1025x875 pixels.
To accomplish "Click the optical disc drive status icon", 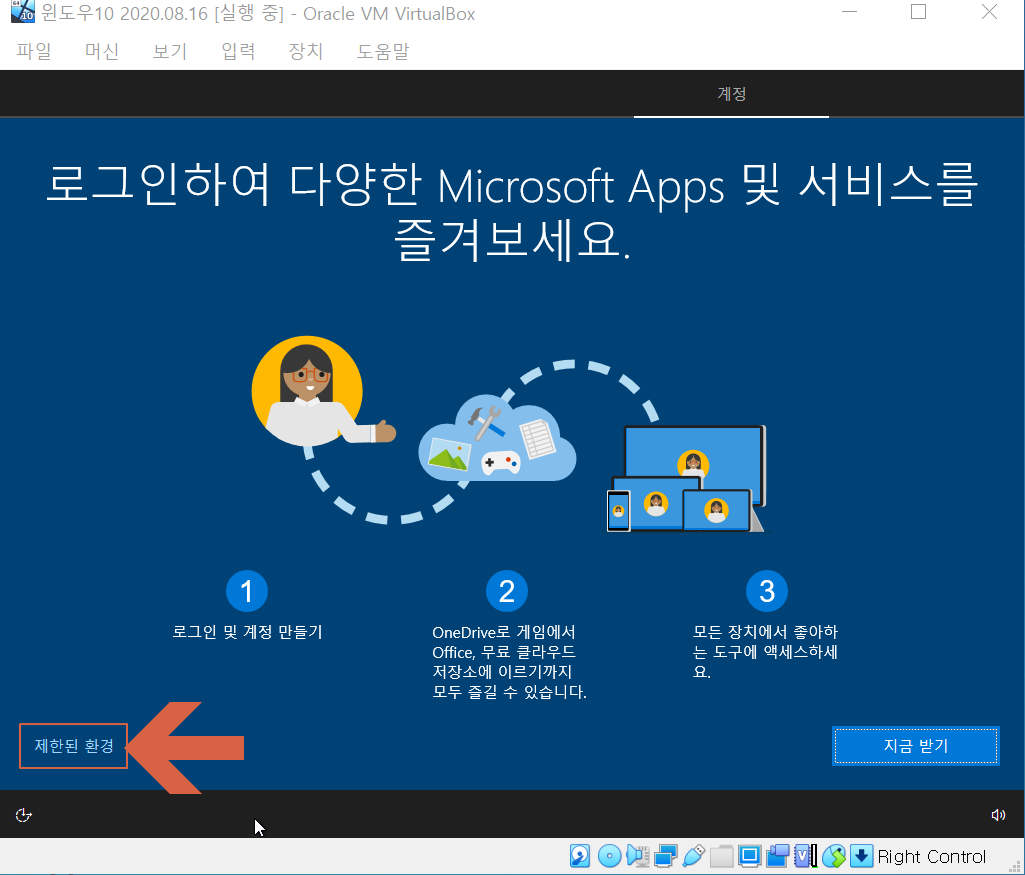I will tap(609, 856).
